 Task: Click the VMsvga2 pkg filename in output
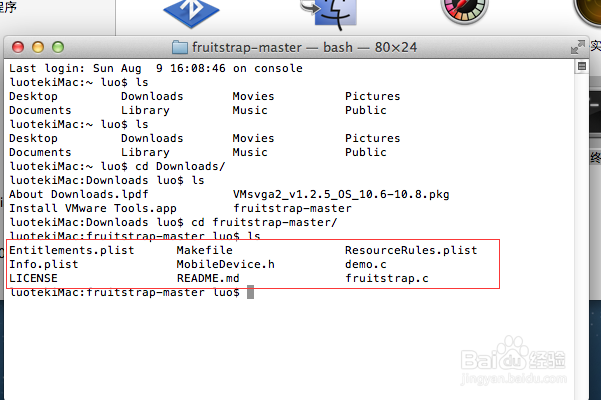click(x=341, y=194)
